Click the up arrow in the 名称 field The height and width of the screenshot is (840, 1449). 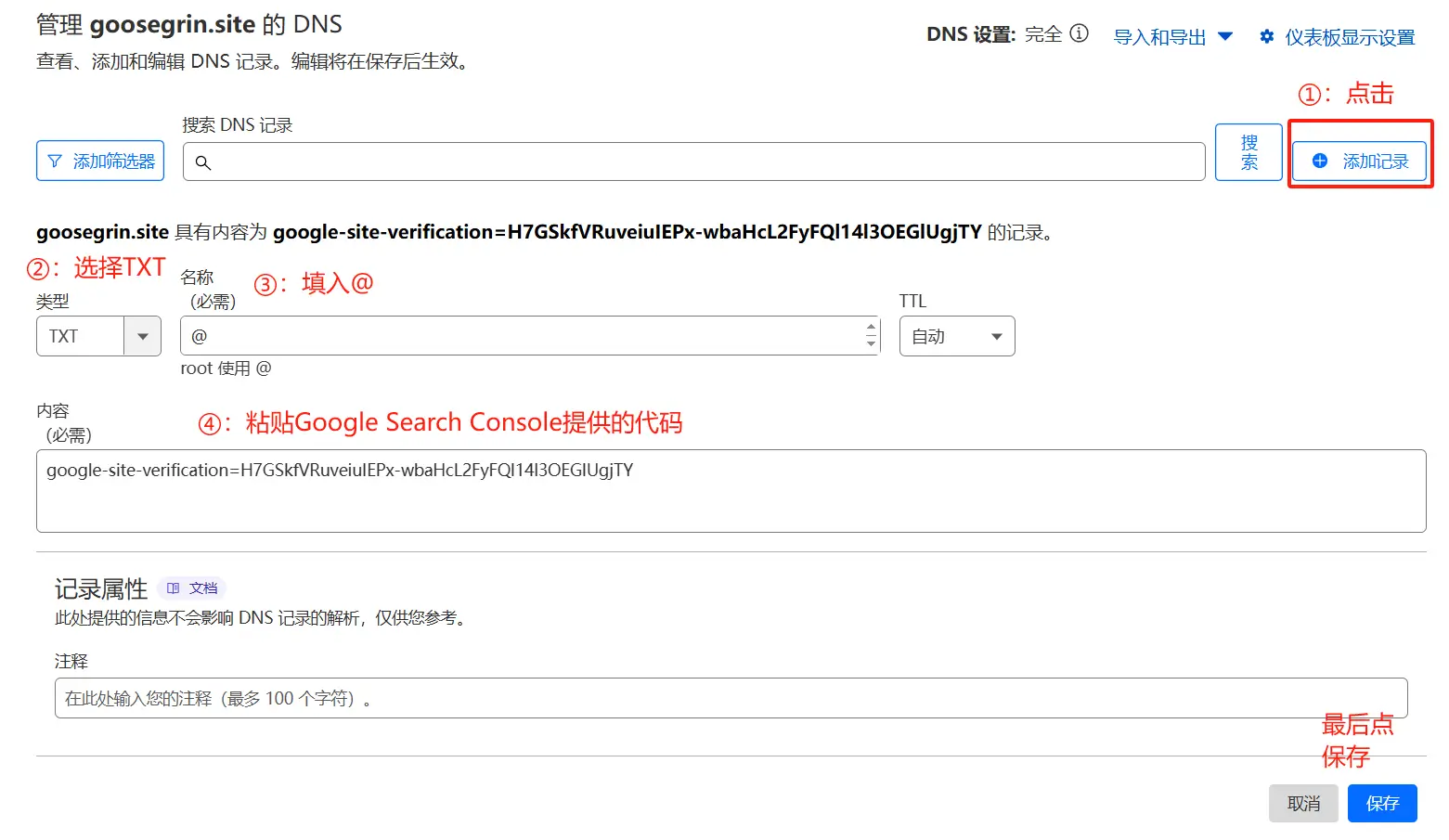[871, 327]
